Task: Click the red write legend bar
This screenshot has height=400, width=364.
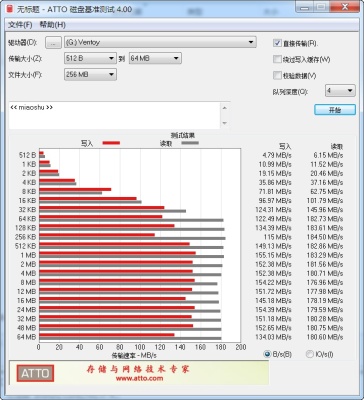Action: [111, 143]
